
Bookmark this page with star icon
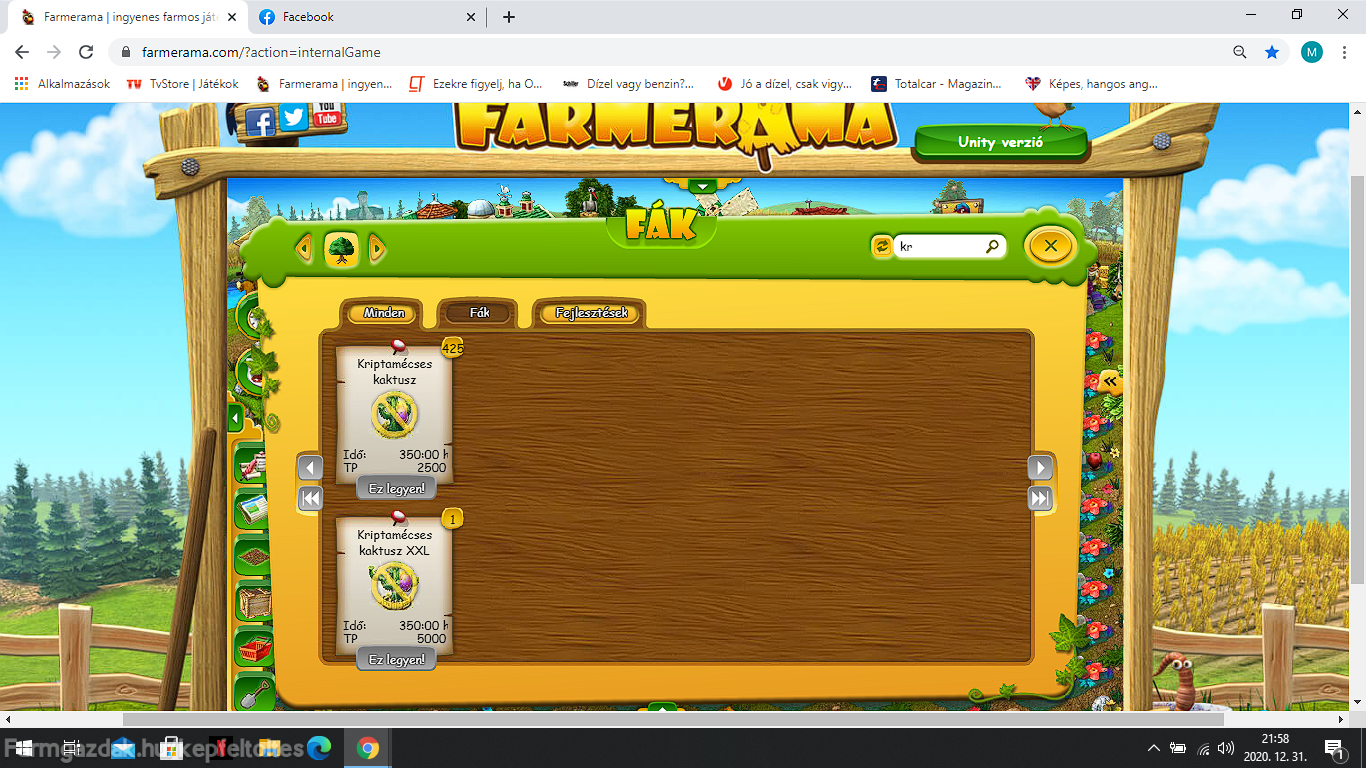(1272, 52)
